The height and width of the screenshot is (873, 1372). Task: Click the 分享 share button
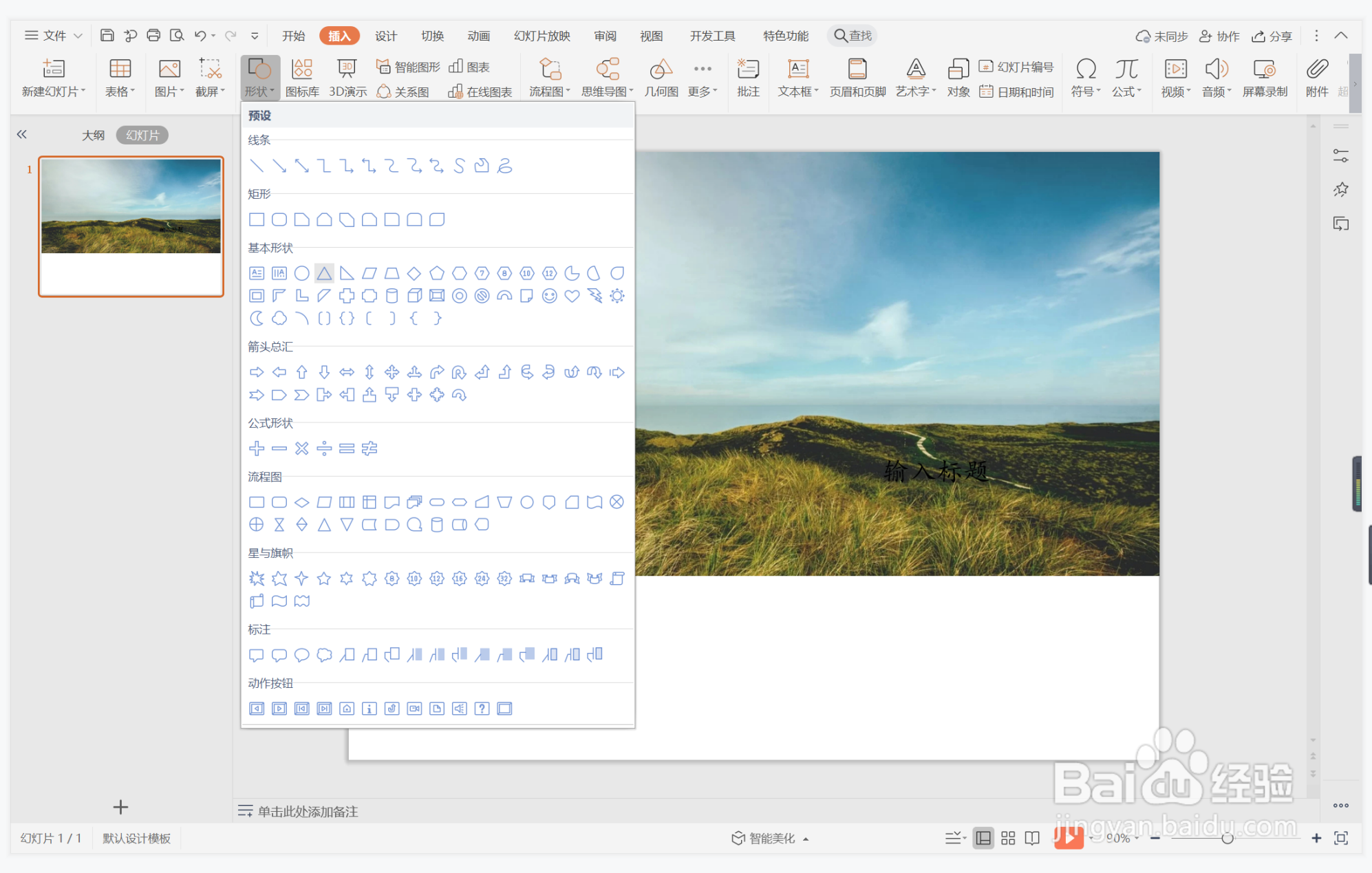pos(1272,36)
